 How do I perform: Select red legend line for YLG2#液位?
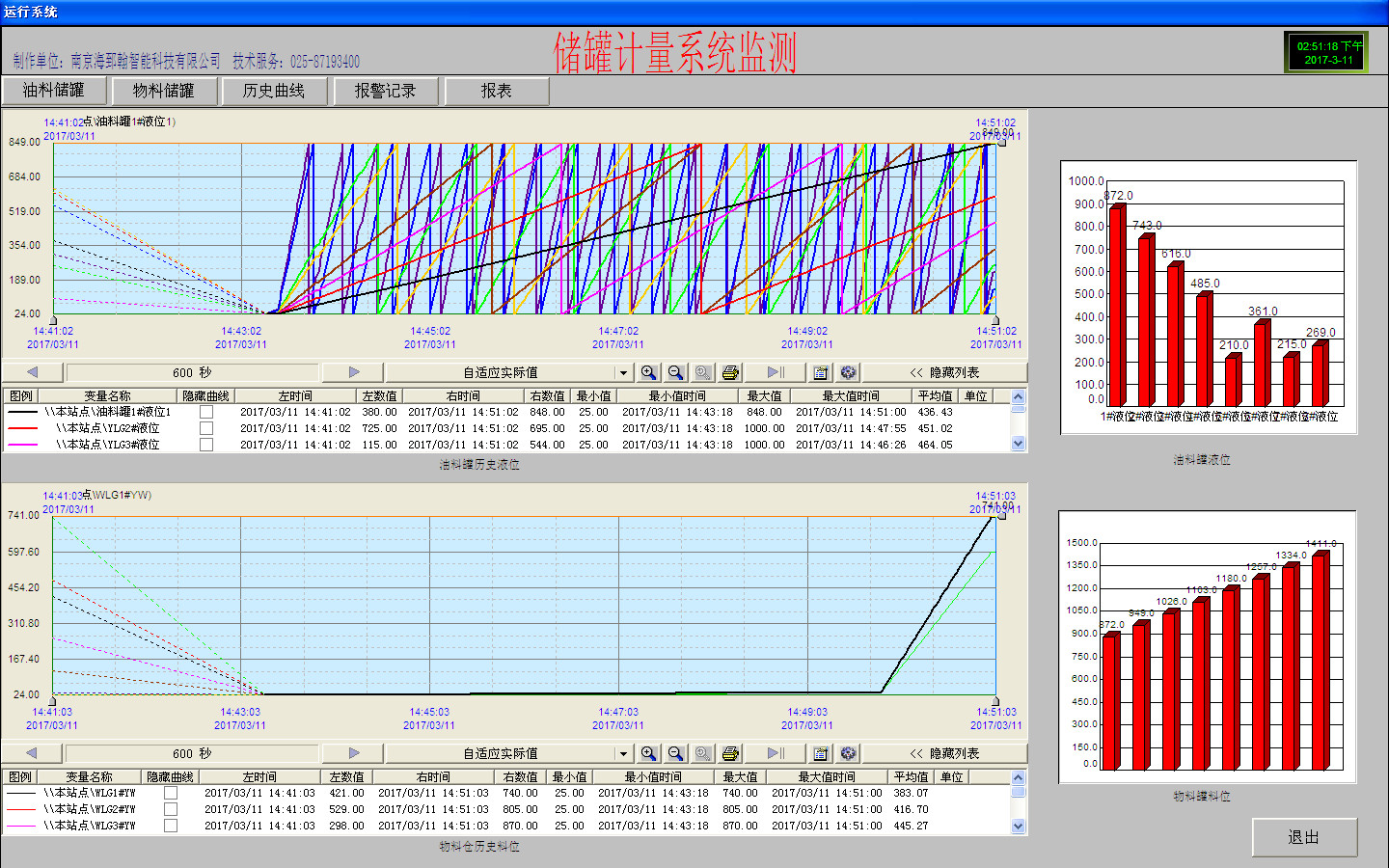pyautogui.click(x=22, y=428)
